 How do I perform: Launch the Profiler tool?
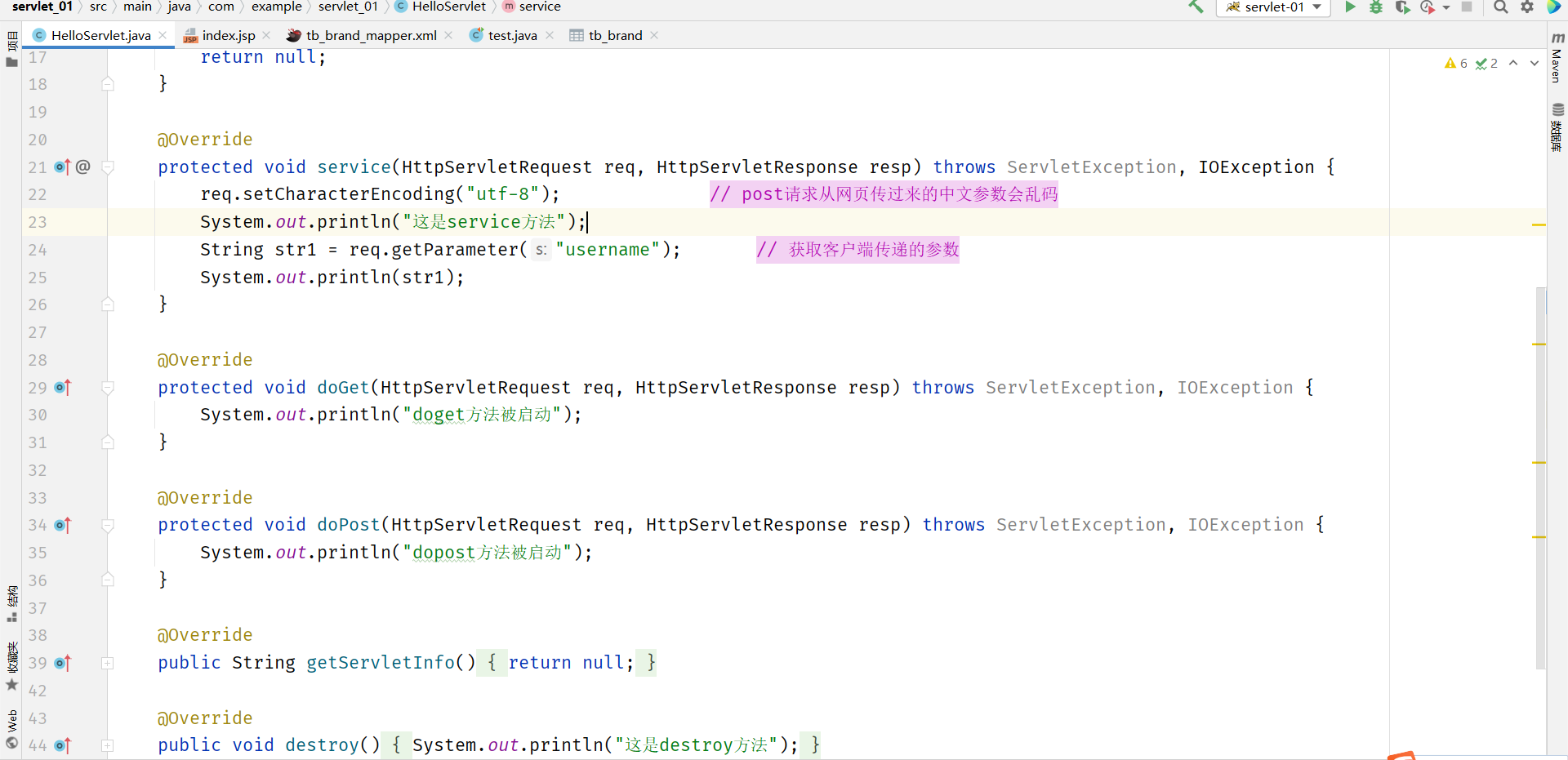pos(1429,7)
